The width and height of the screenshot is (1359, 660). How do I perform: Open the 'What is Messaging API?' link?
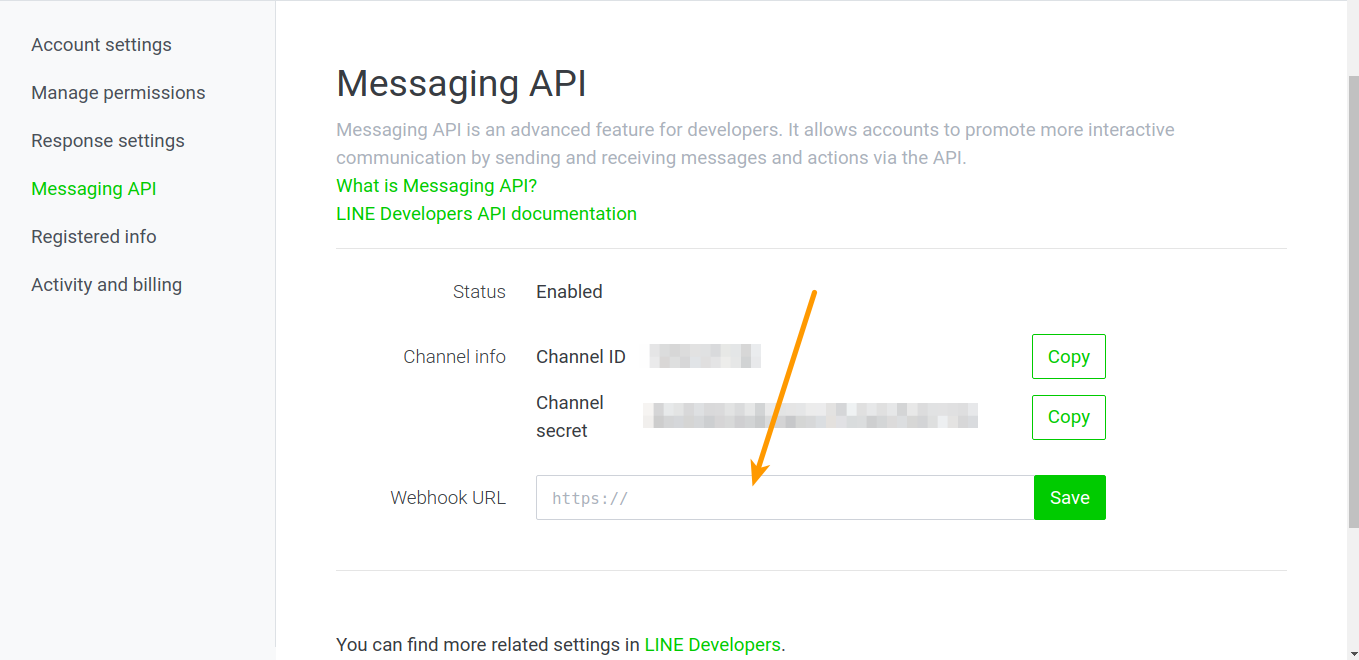pyautogui.click(x=437, y=186)
